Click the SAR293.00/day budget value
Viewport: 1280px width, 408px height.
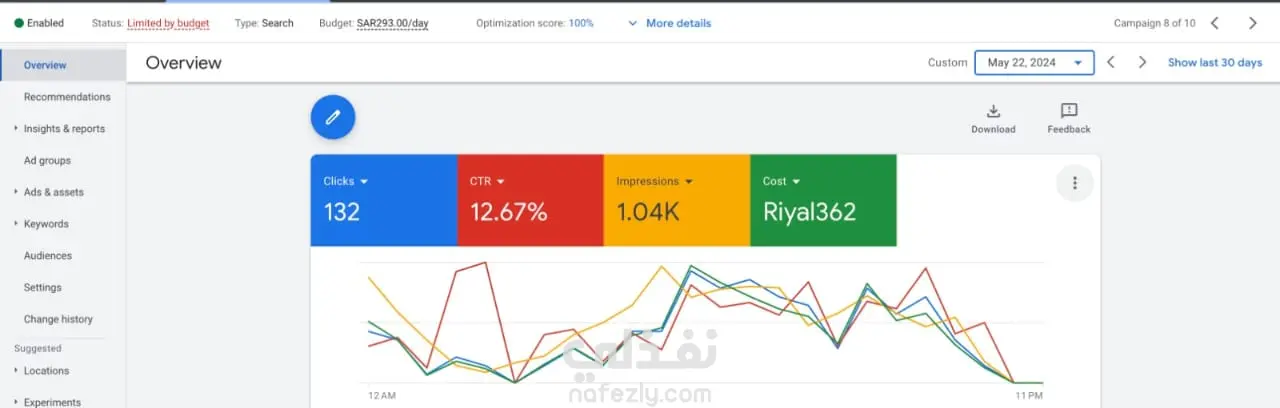392,23
